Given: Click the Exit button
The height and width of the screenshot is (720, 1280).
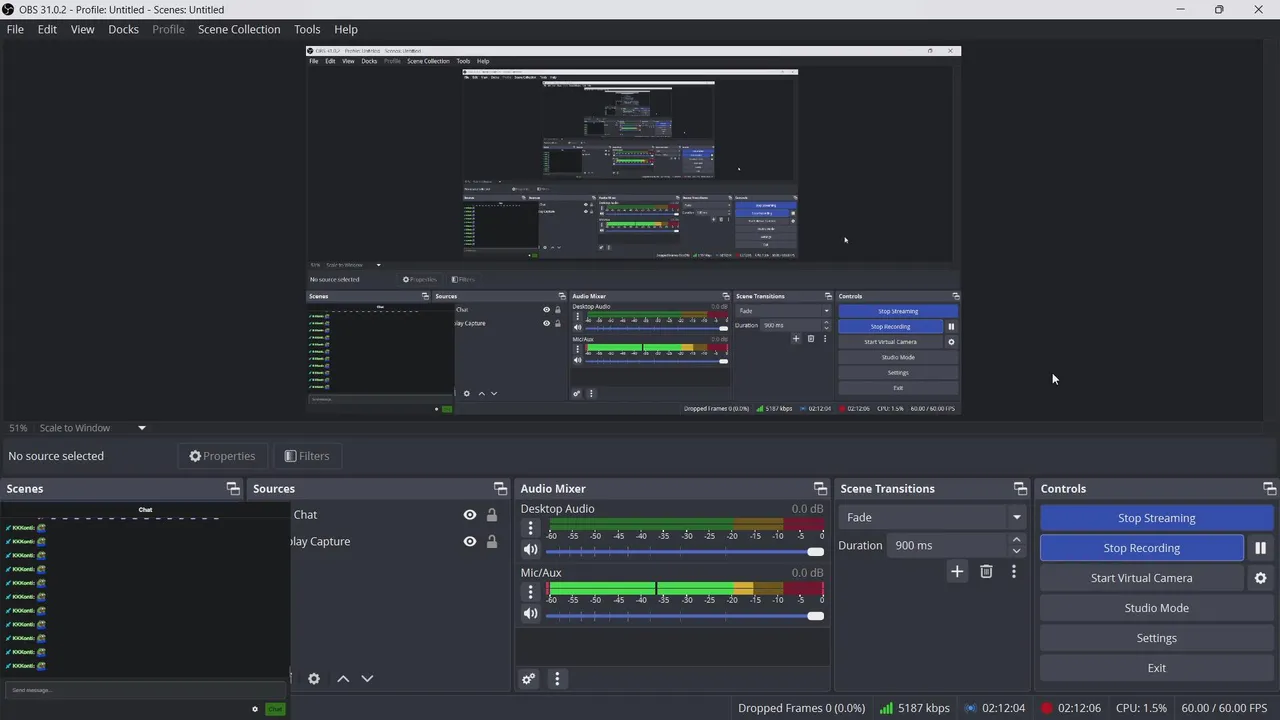Looking at the screenshot, I should tap(1156, 668).
